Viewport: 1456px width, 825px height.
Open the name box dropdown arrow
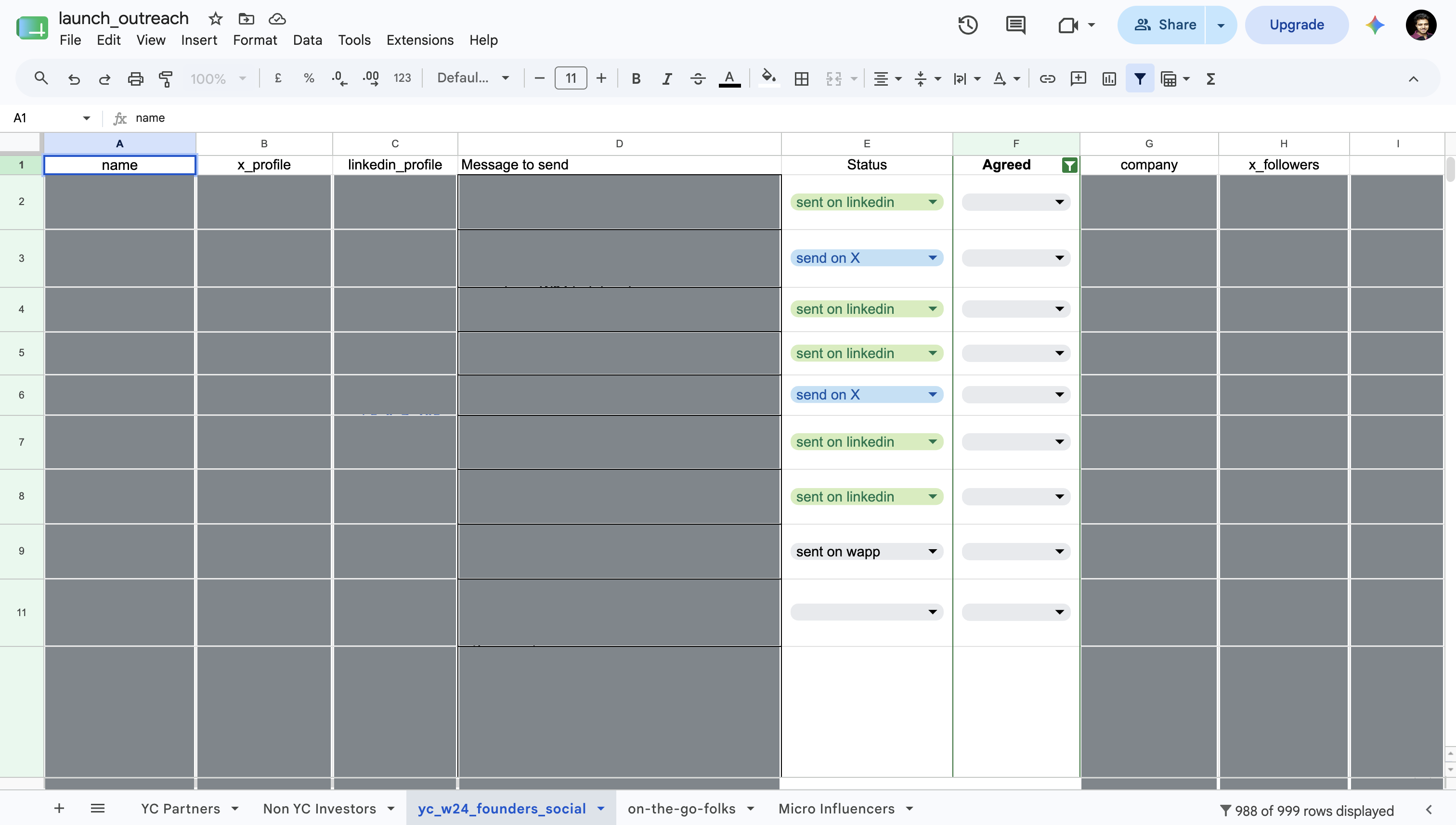[x=86, y=118]
